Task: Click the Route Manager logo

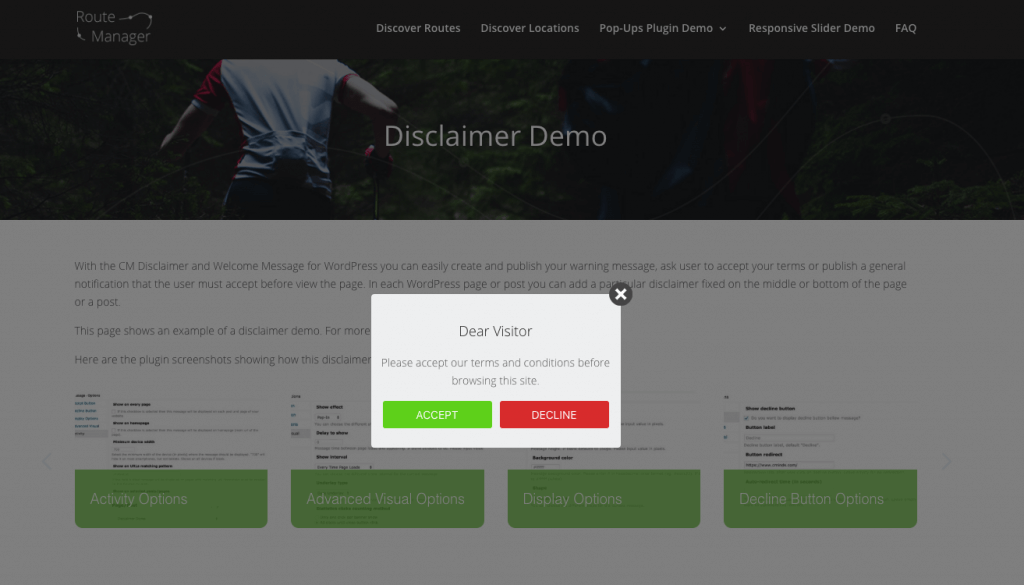Action: [113, 27]
